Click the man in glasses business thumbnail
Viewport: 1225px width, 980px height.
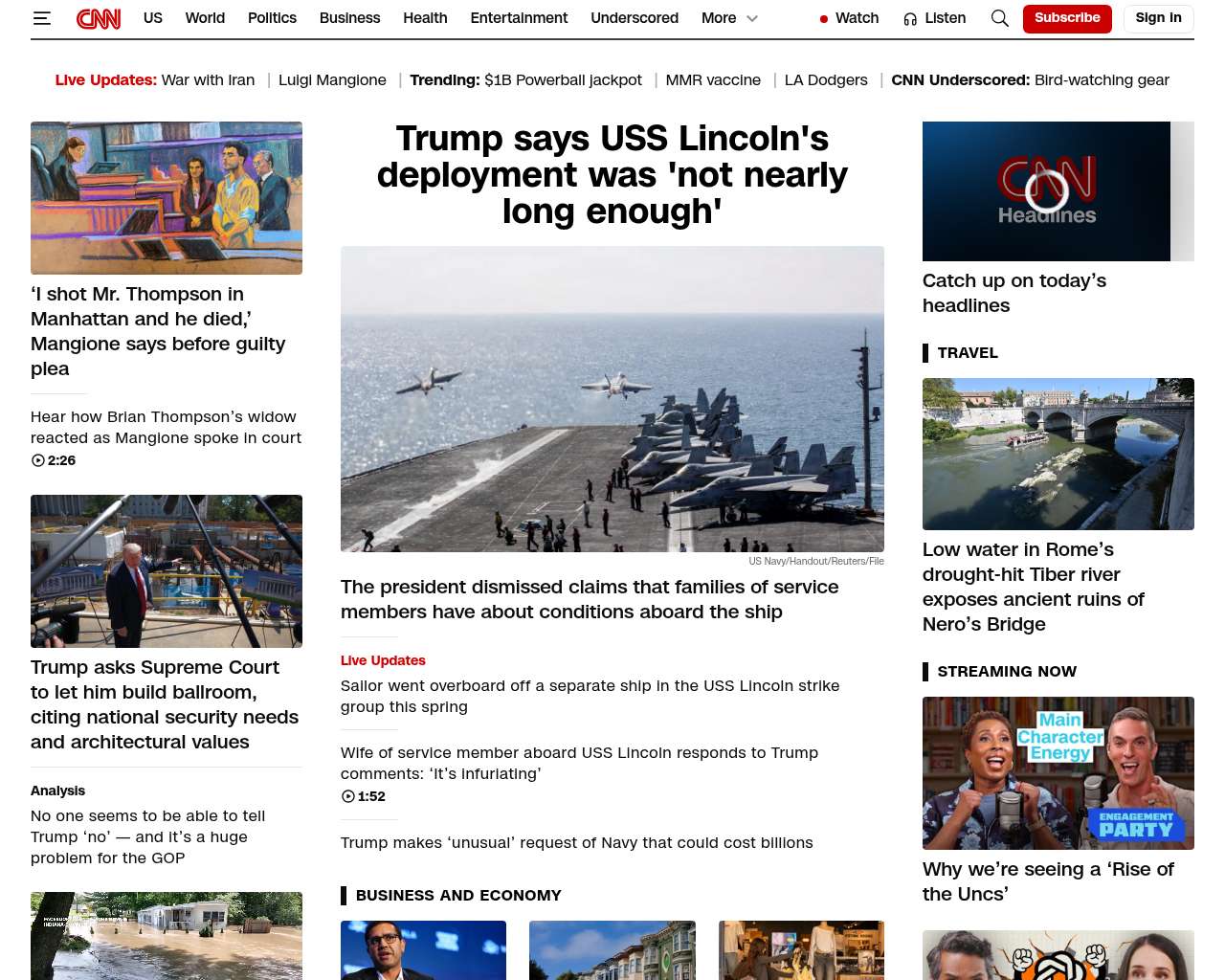[423, 950]
